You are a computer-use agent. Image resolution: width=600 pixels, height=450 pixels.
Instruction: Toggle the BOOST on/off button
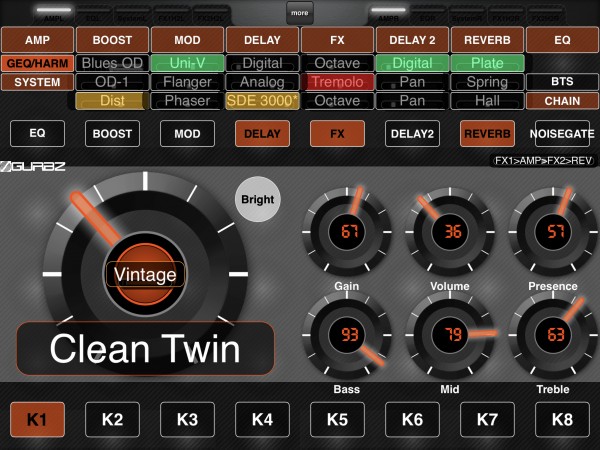[x=112, y=133]
